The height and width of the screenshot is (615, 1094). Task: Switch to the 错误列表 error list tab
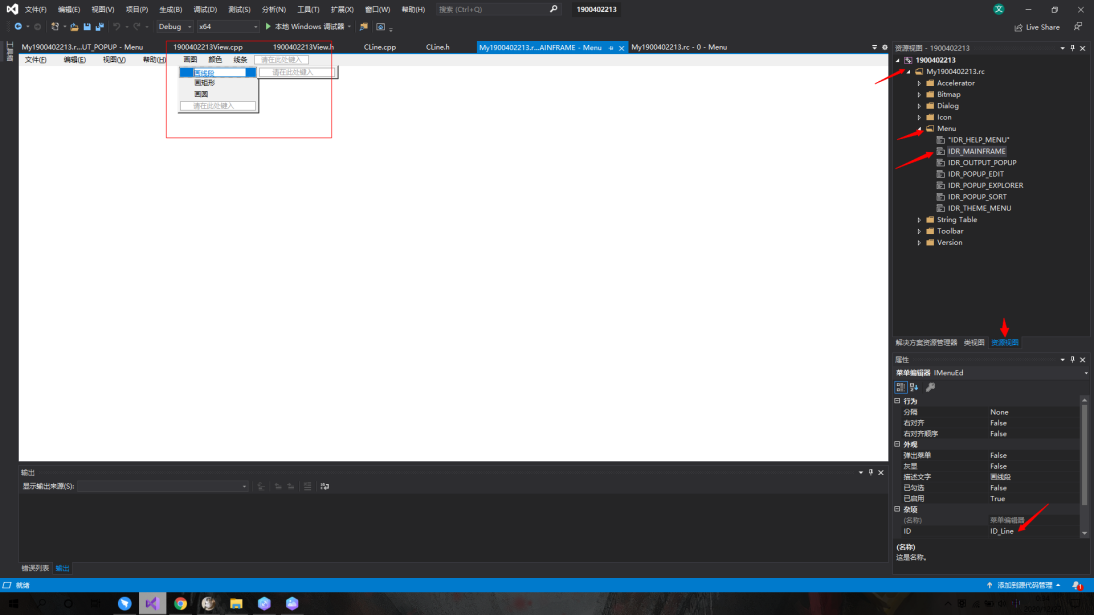pos(35,568)
